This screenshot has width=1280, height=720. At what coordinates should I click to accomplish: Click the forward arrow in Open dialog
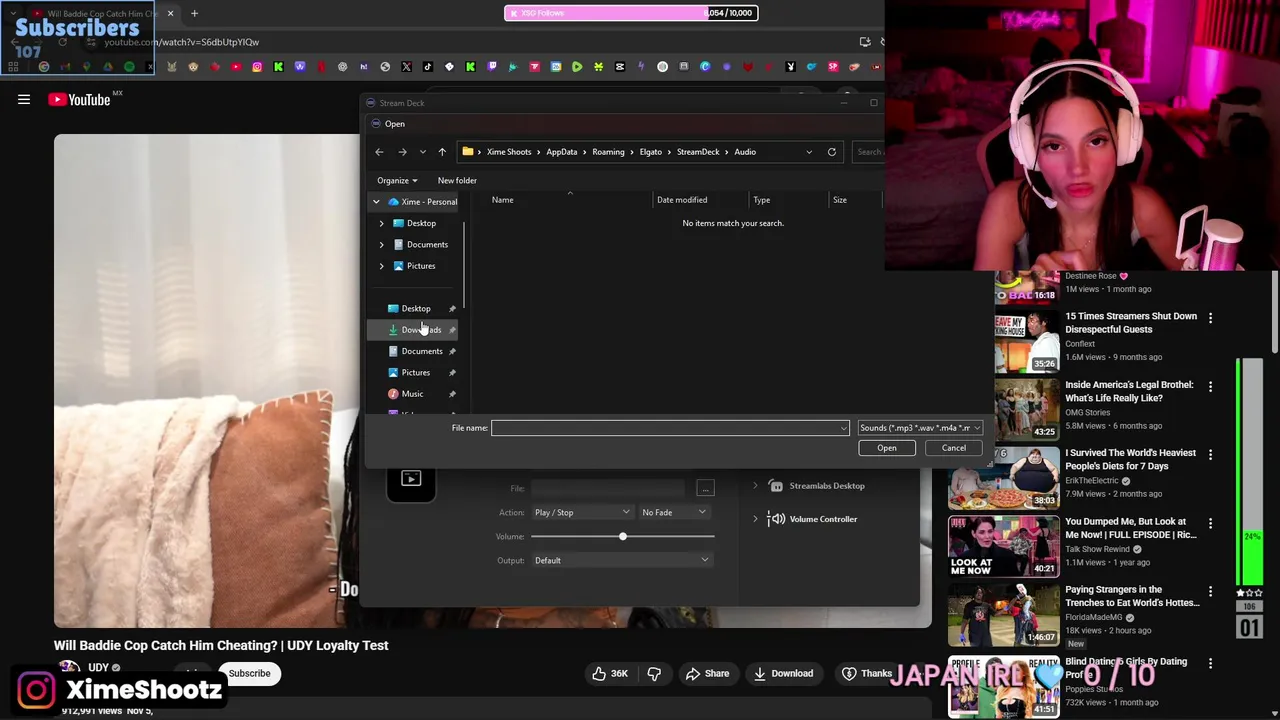402,152
